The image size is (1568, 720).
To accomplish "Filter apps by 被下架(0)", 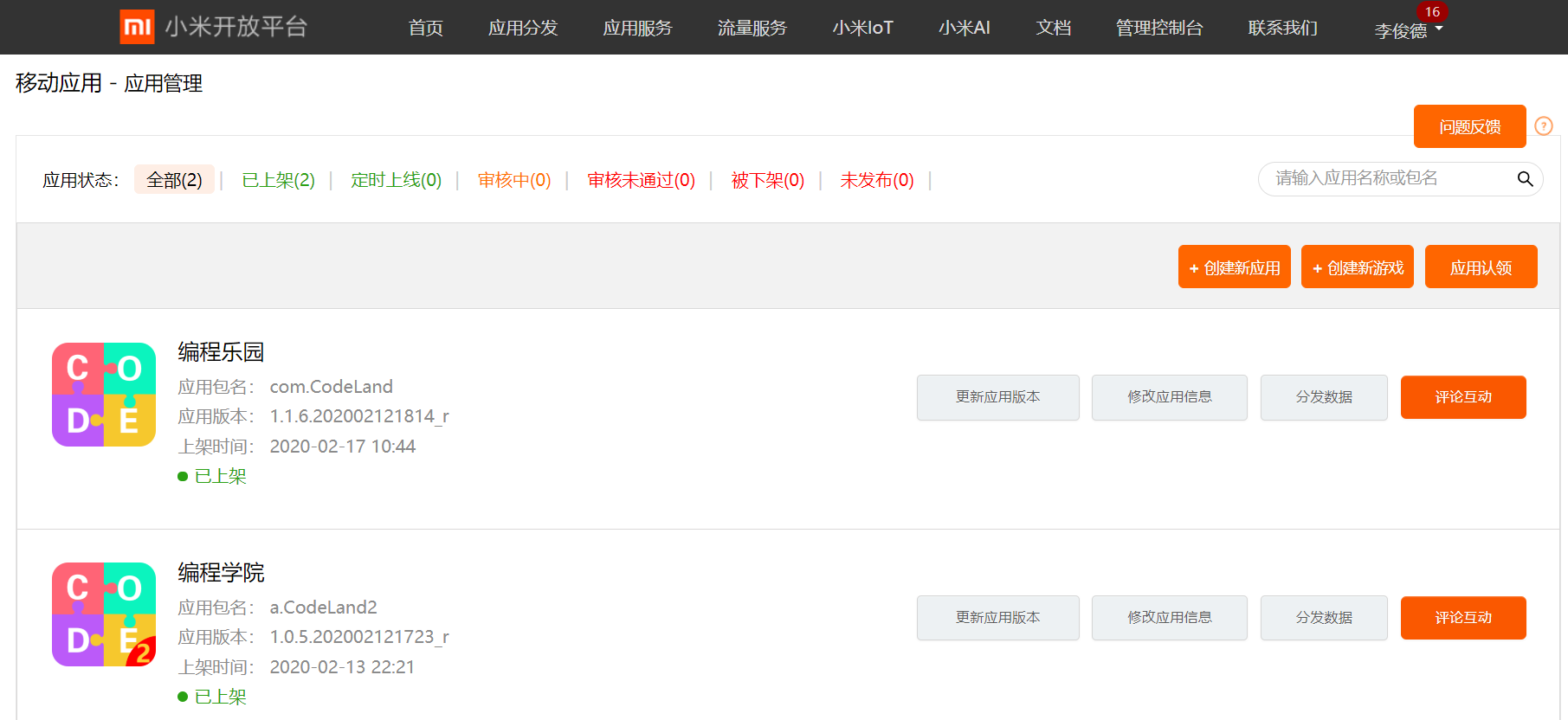I will point(768,180).
